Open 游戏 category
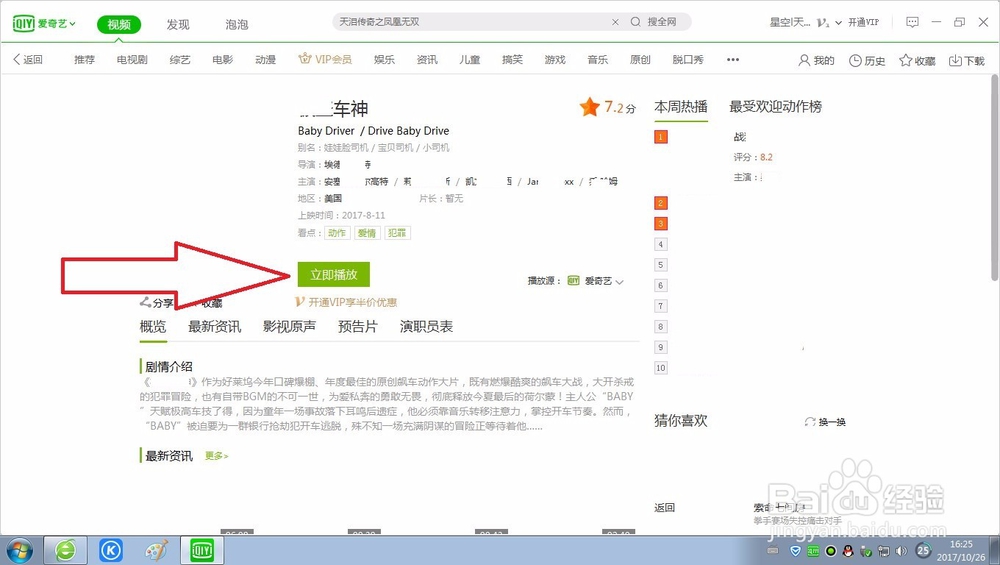Viewport: 1000px width, 565px height. click(x=555, y=59)
